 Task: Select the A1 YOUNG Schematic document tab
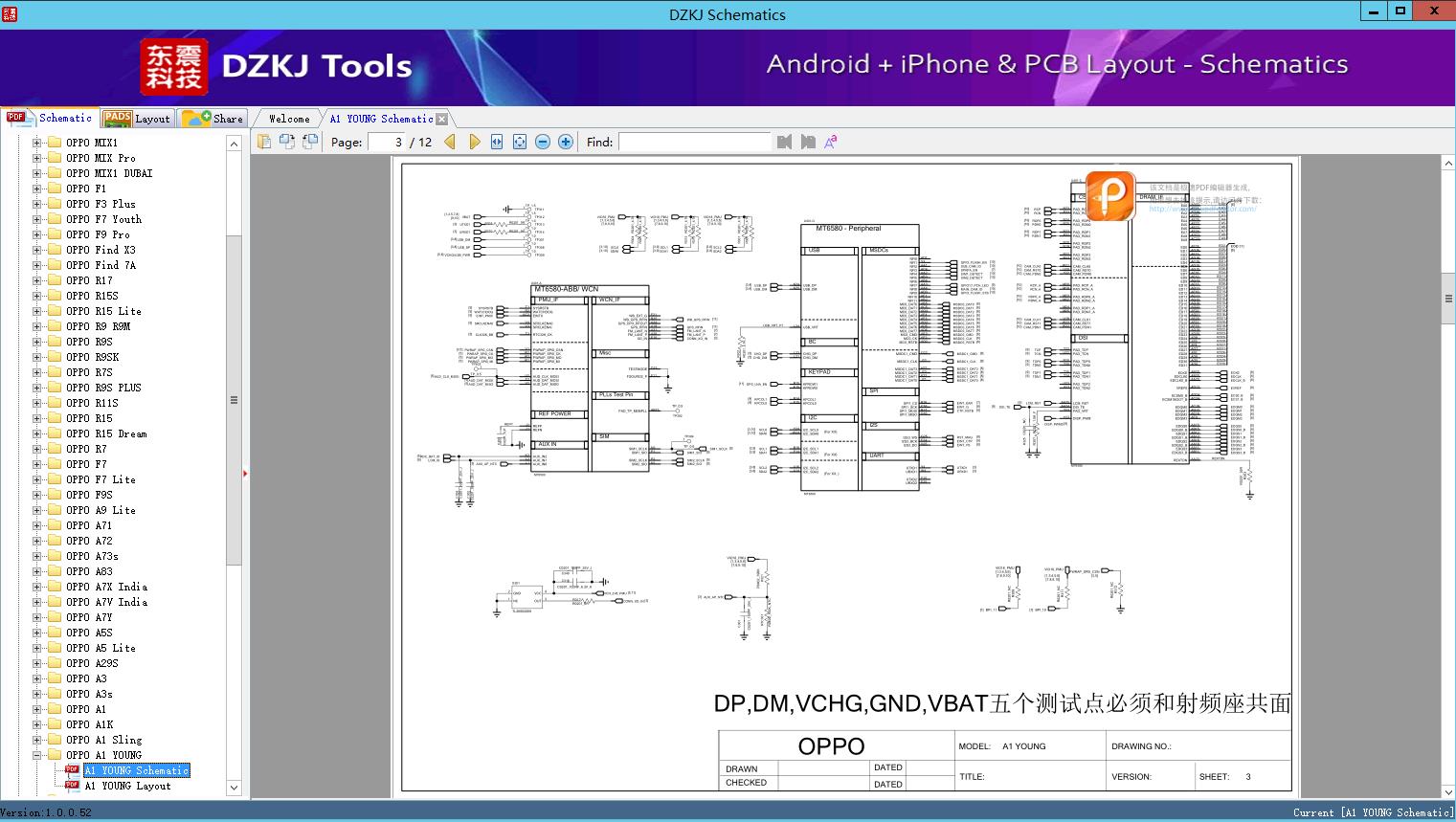point(382,119)
